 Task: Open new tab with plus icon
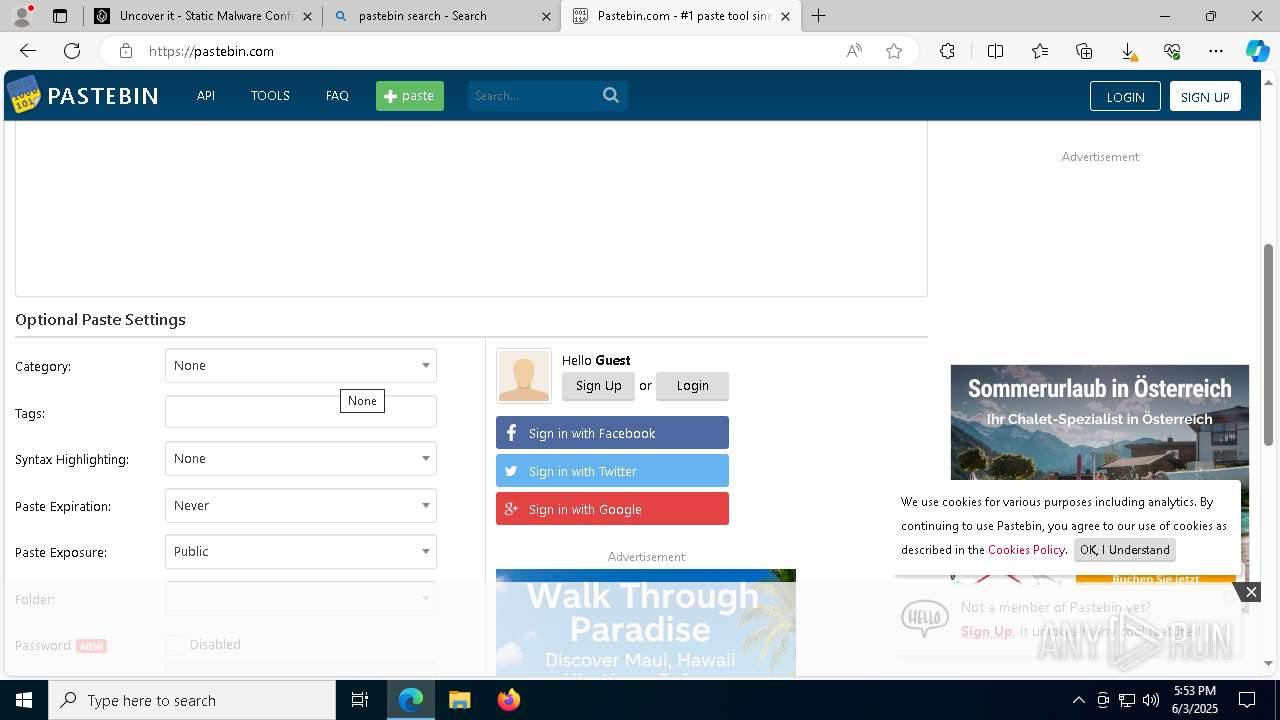click(x=819, y=16)
